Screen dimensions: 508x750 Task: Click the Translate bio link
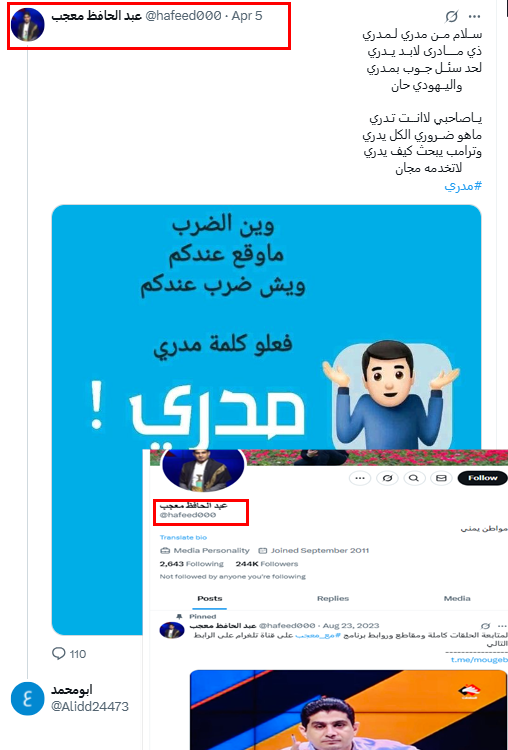pos(183,538)
